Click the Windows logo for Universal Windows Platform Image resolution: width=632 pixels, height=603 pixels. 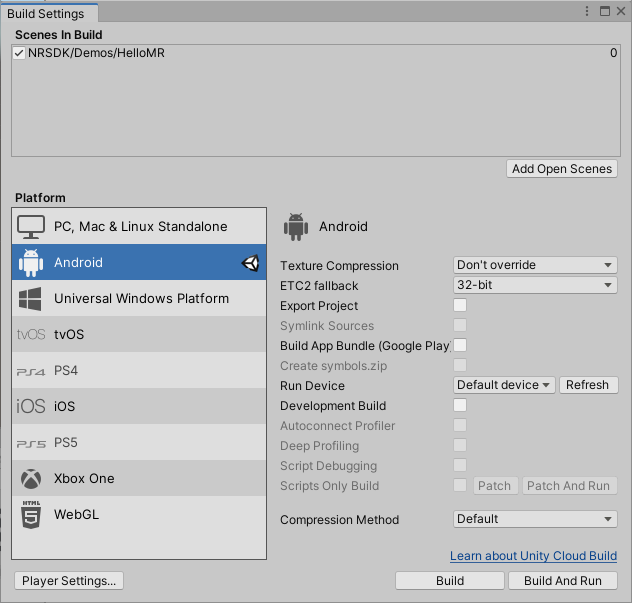click(30, 299)
